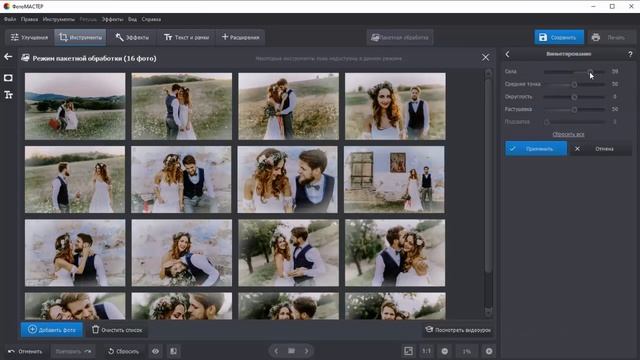The width and height of the screenshot is (640, 360).
Task: Select couple's face close-up thumbnail in second row
Action: (288, 180)
